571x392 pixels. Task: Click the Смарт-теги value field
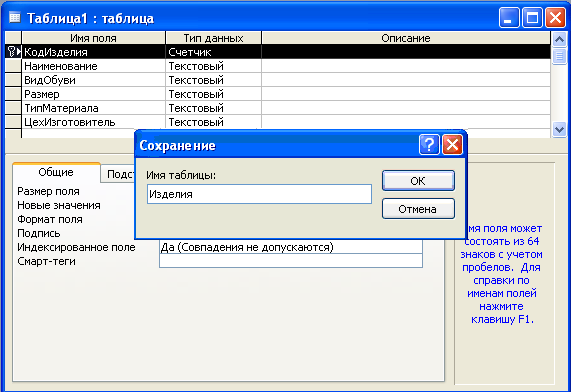tap(291, 261)
